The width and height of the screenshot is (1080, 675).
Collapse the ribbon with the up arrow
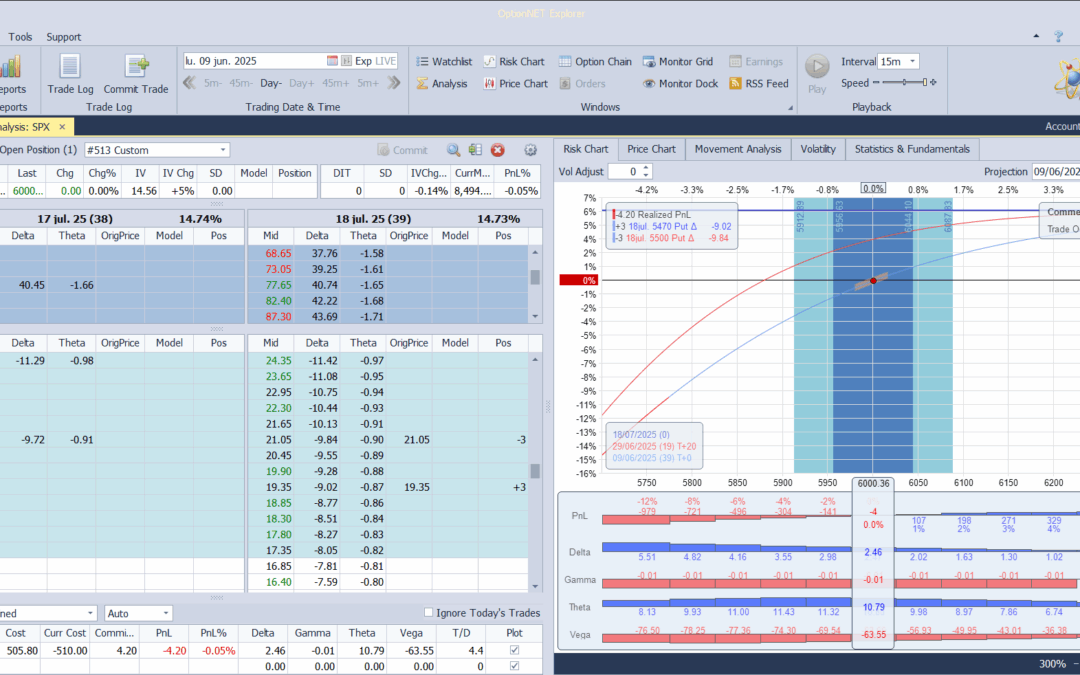pos(1036,36)
